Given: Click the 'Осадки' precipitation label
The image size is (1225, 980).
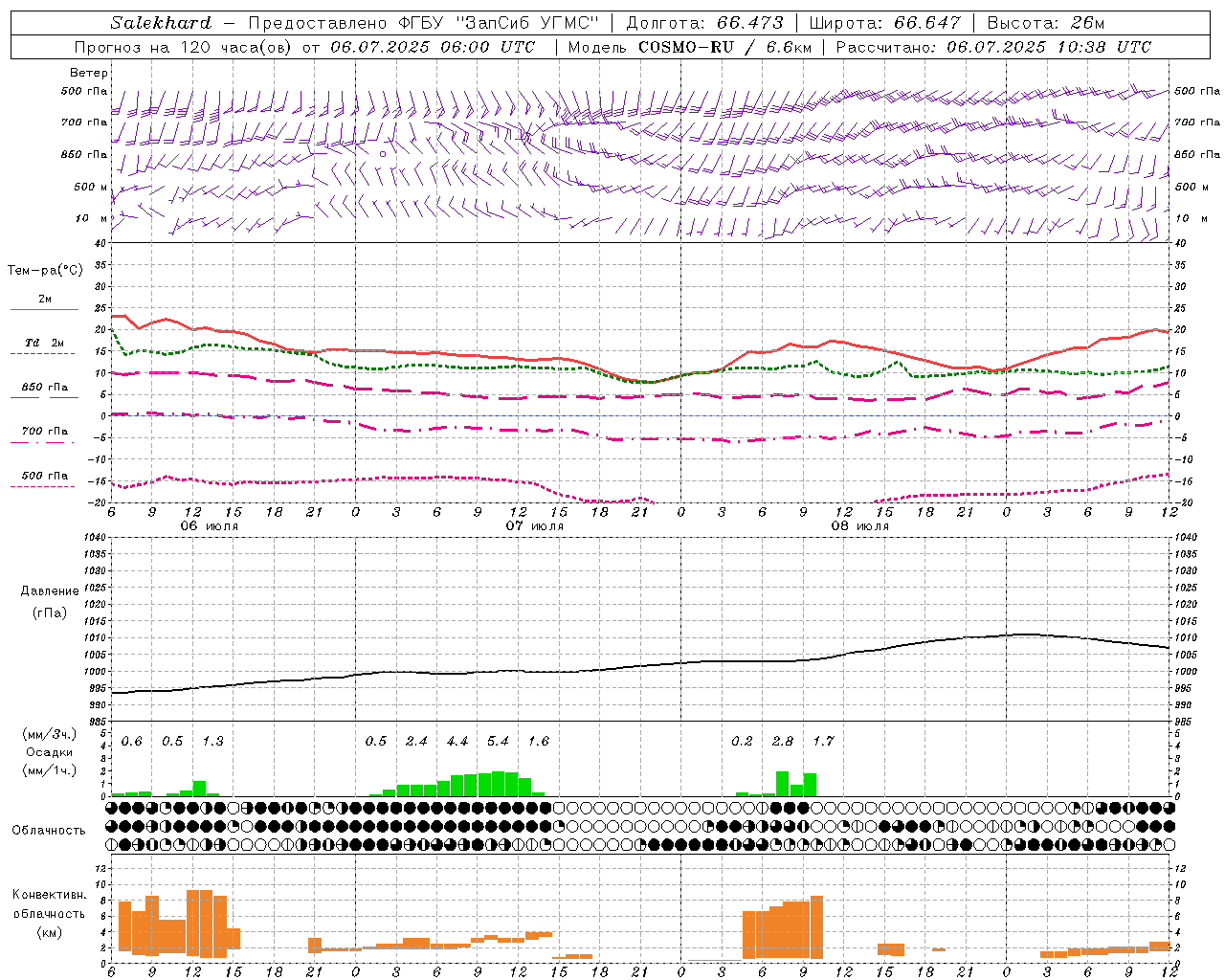Looking at the screenshot, I should point(50,752).
